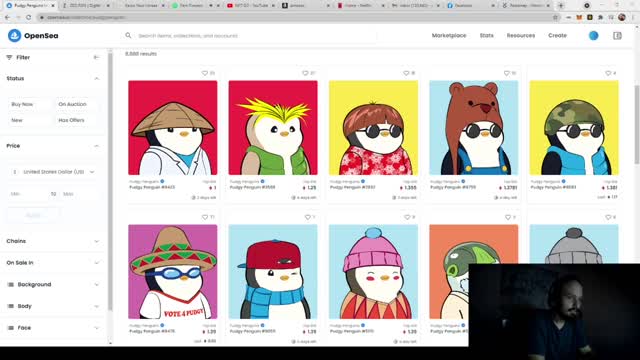
Task: Expand the On Sale In filter
Action: 53,263
